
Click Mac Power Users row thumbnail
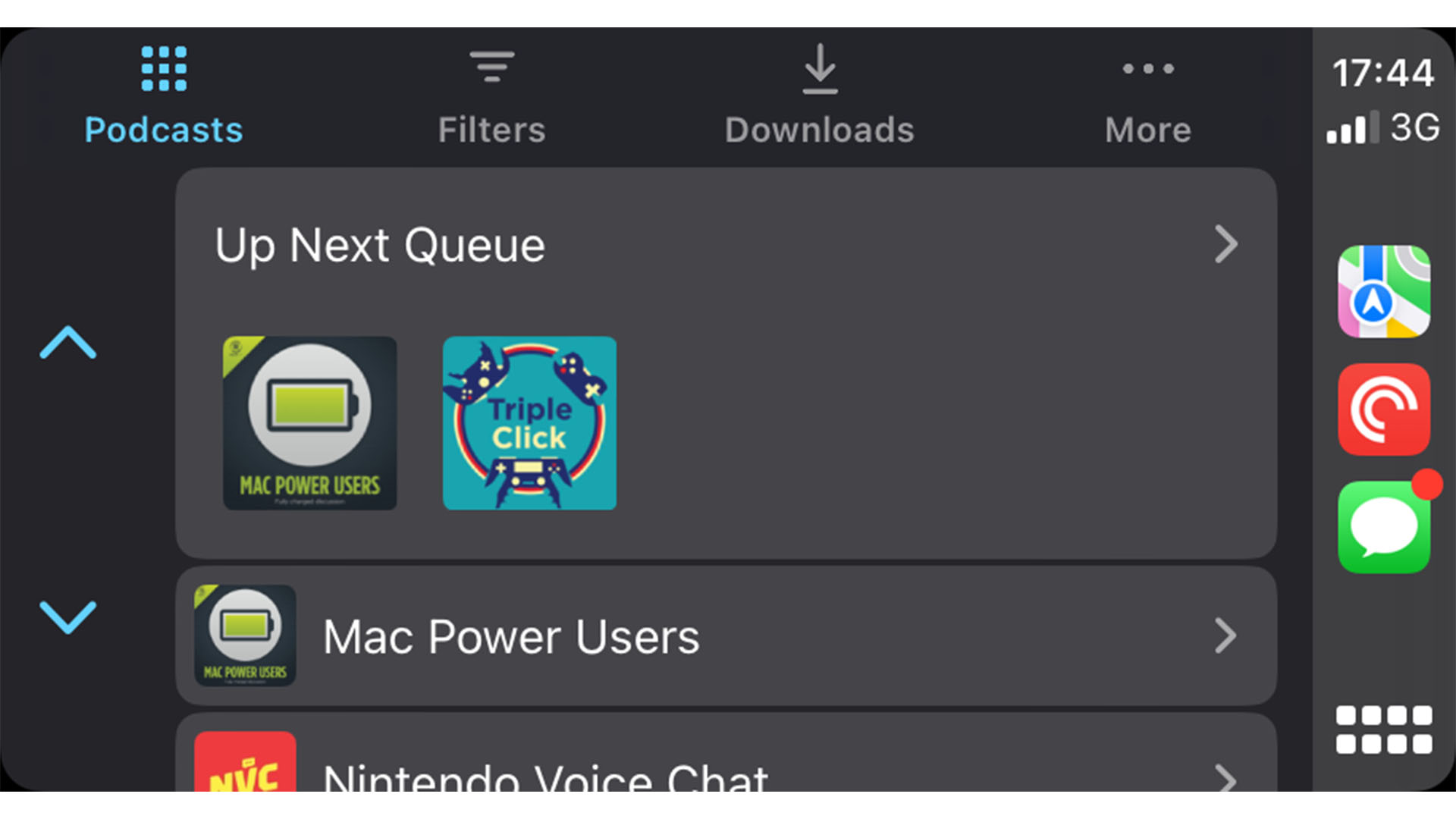click(245, 635)
